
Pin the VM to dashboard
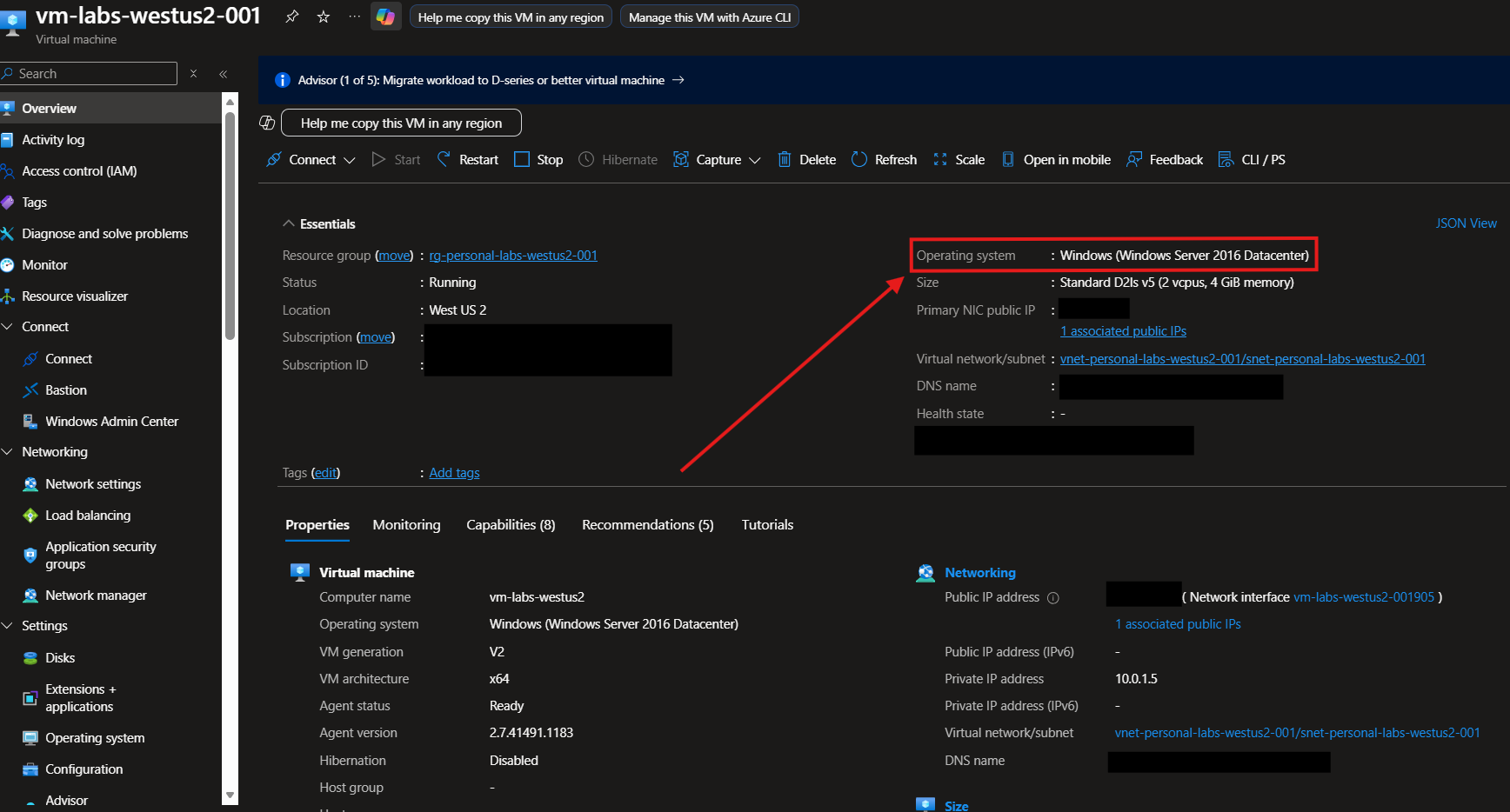tap(292, 17)
